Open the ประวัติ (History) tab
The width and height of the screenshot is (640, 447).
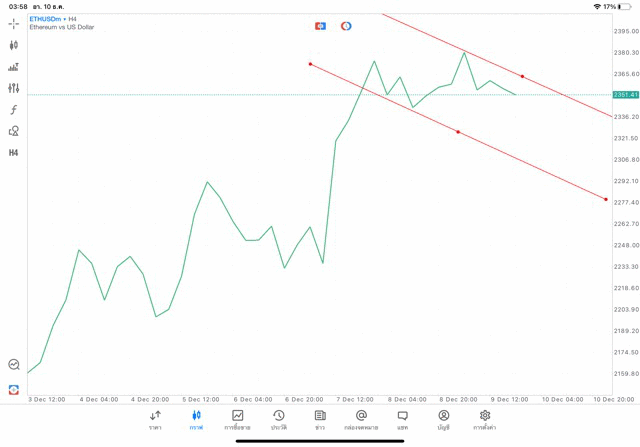click(279, 420)
